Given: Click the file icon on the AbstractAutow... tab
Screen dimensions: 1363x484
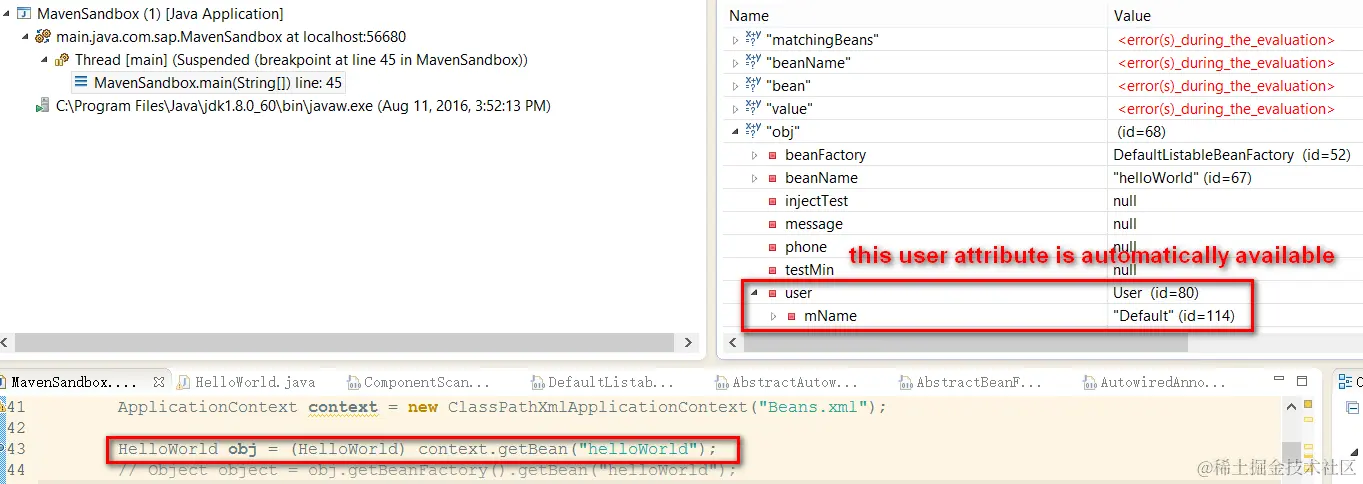Looking at the screenshot, I should point(723,382).
